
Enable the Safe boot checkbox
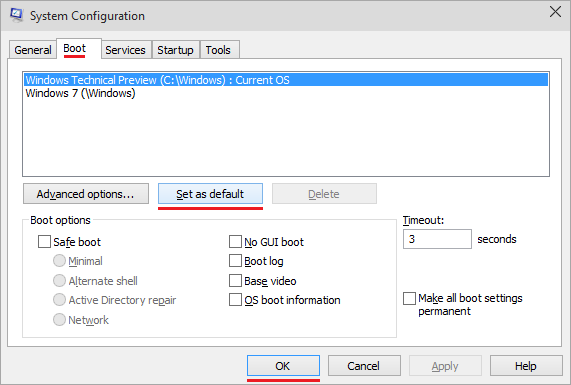[x=44, y=241]
